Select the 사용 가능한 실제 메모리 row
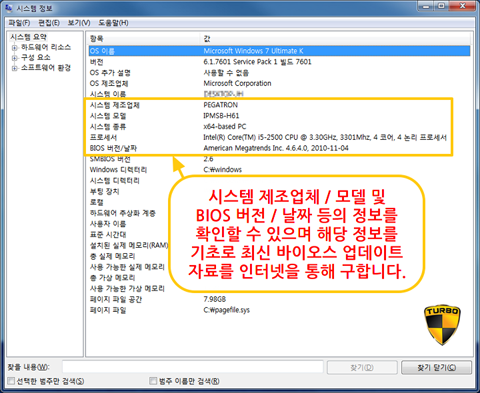This screenshot has height=393, width=480. (279, 267)
